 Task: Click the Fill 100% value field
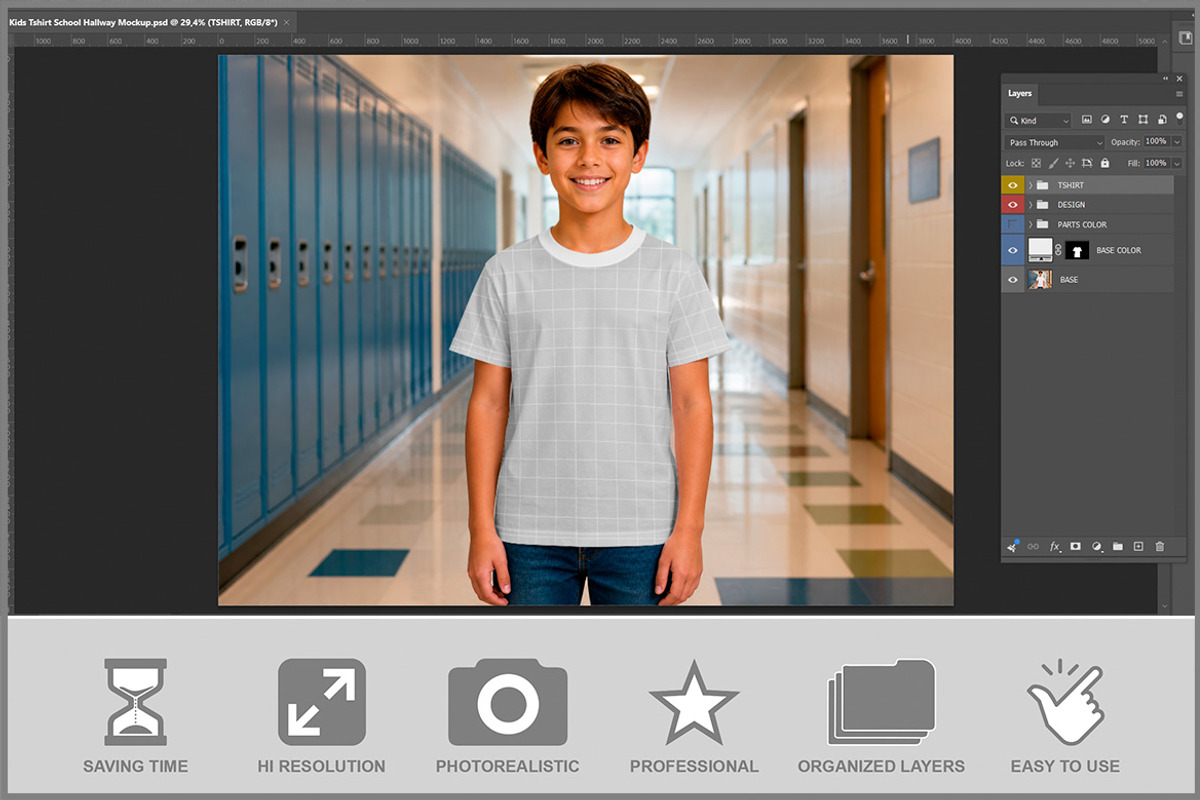pos(1156,163)
